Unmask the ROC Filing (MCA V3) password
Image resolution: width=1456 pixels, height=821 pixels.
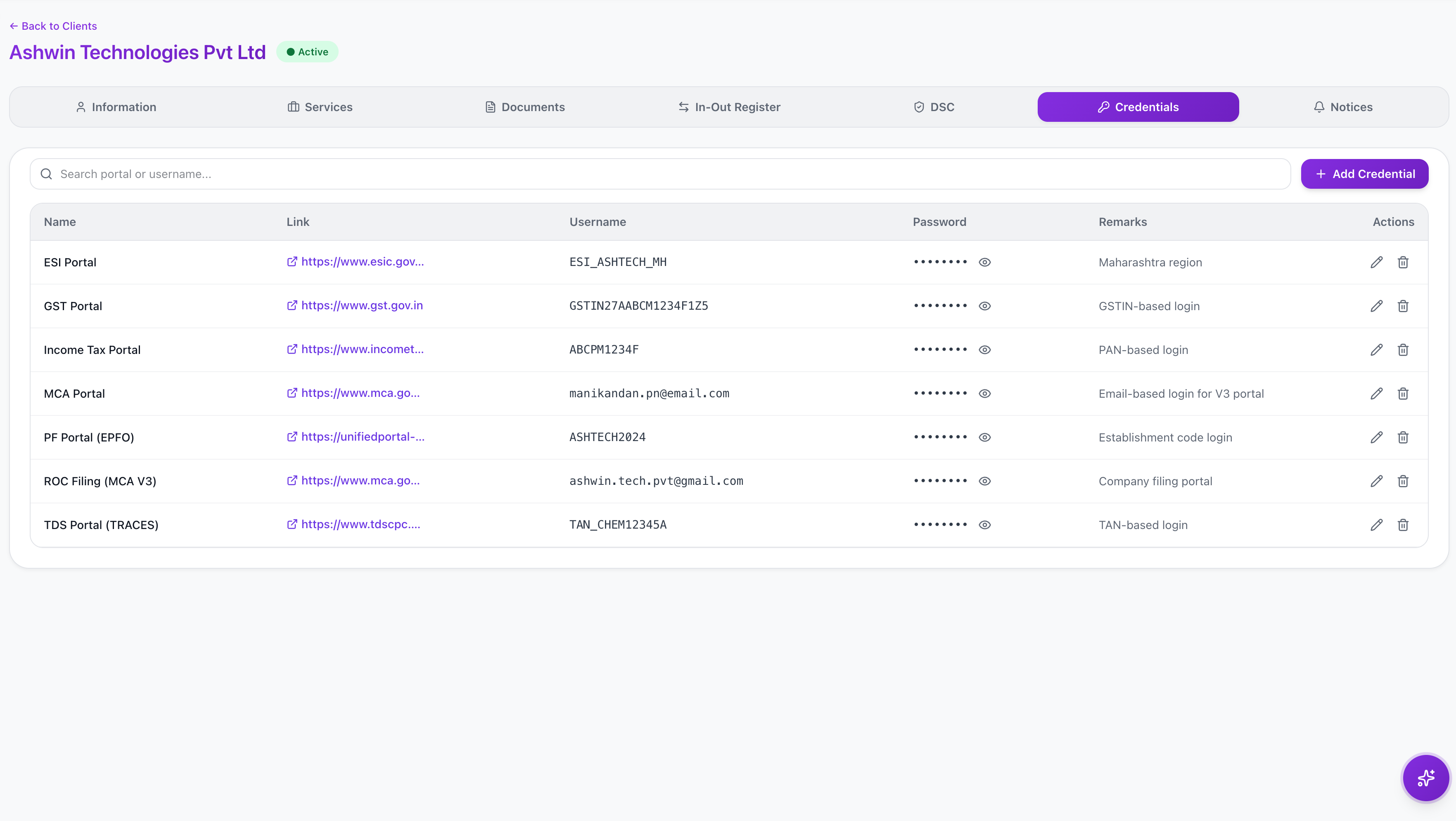984,481
